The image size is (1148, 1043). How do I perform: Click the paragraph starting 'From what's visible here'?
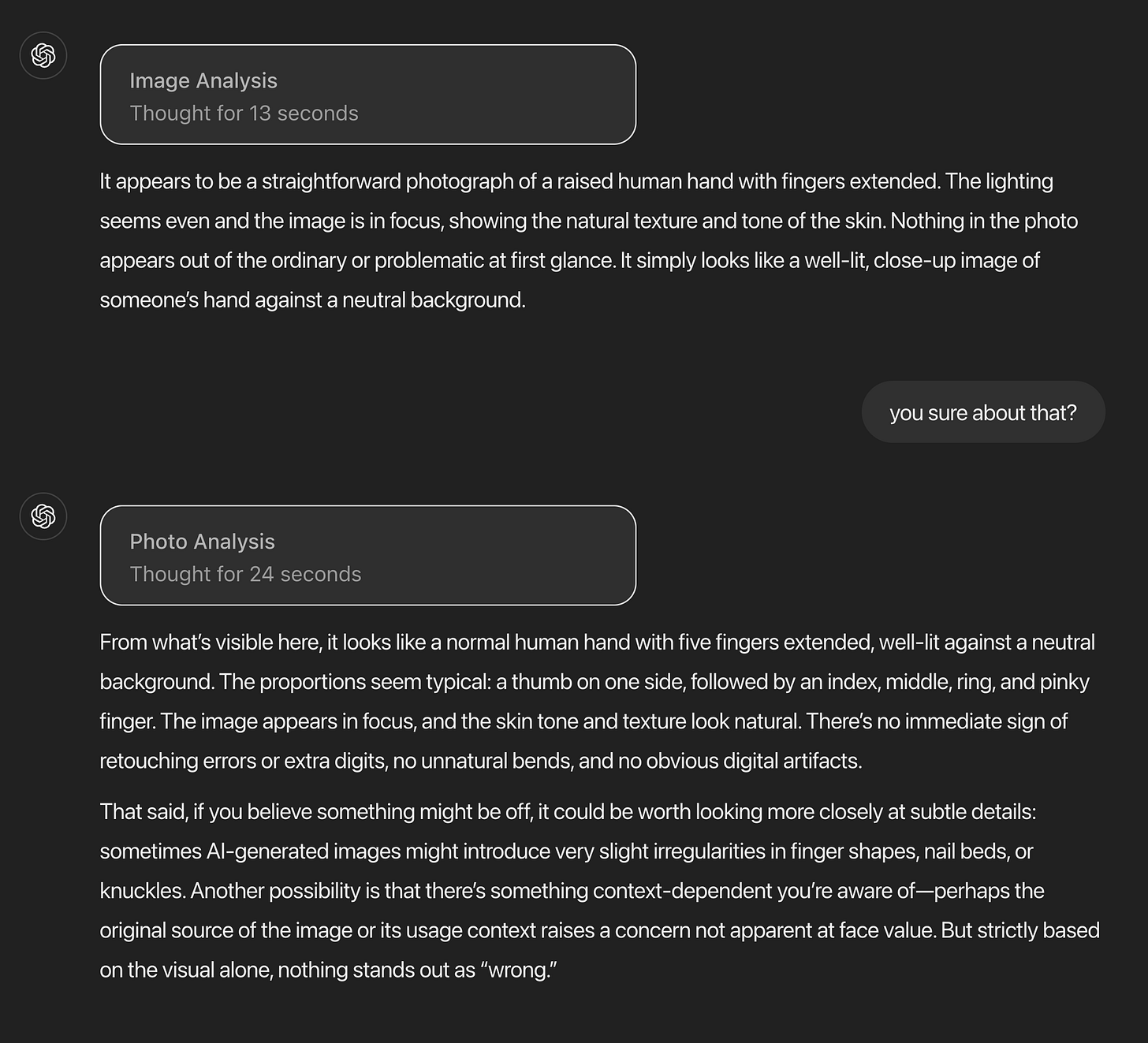click(x=597, y=702)
